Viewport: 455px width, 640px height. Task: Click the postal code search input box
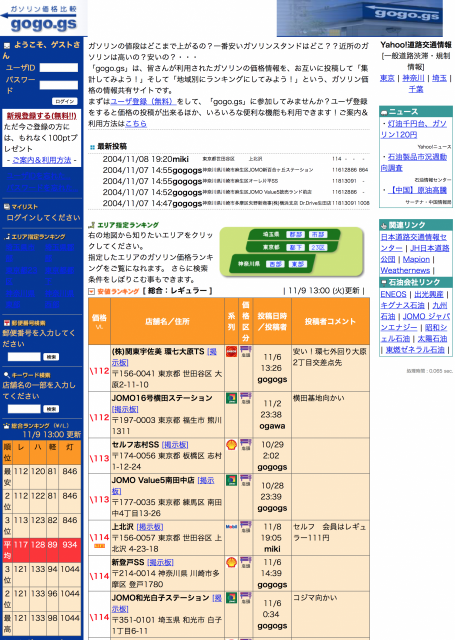[x=24, y=357]
